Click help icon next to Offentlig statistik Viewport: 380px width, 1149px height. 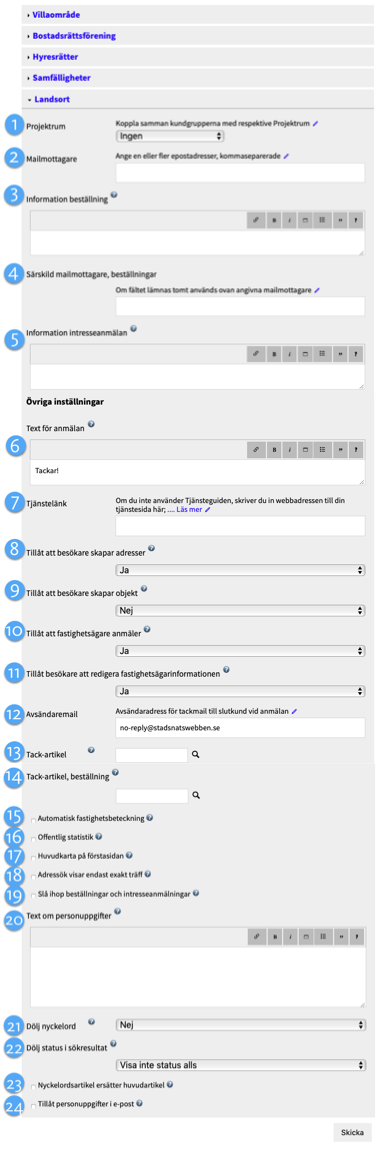point(98,836)
